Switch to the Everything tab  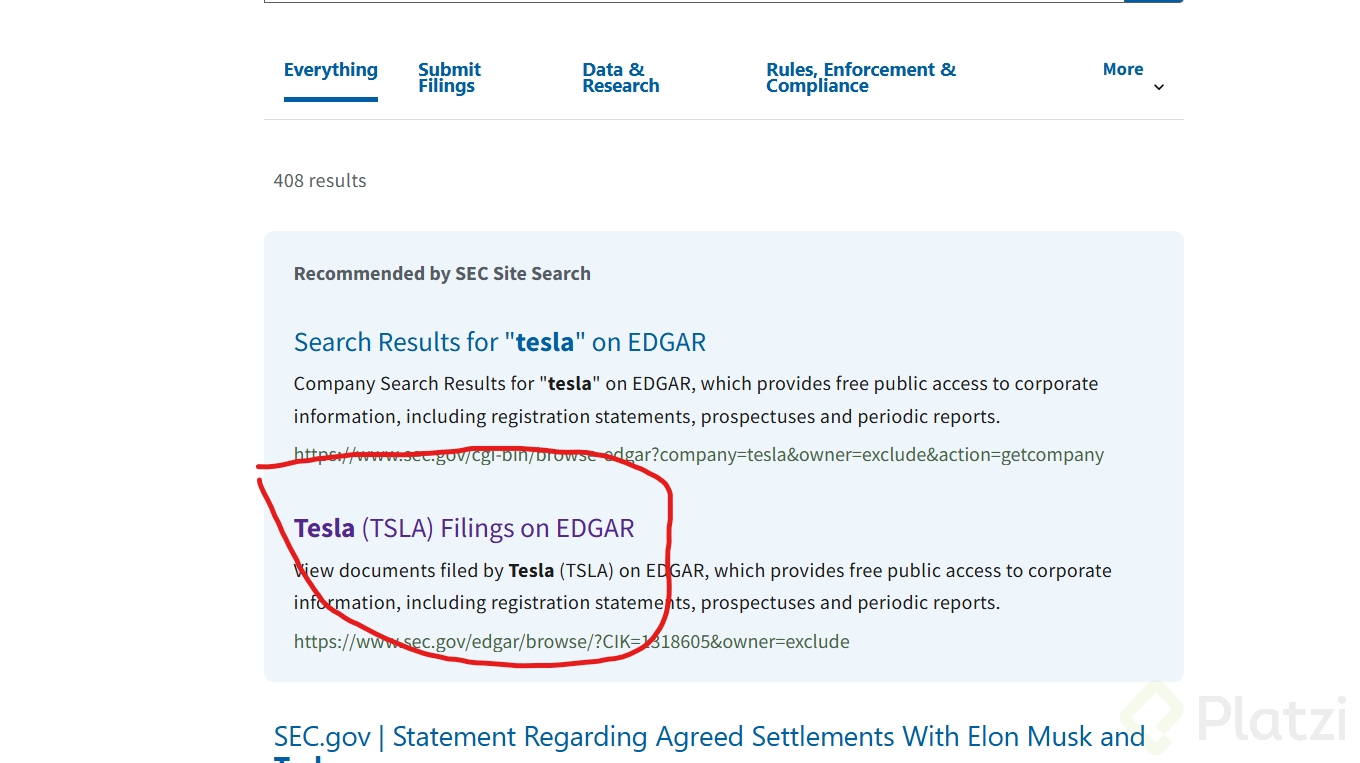pos(330,70)
